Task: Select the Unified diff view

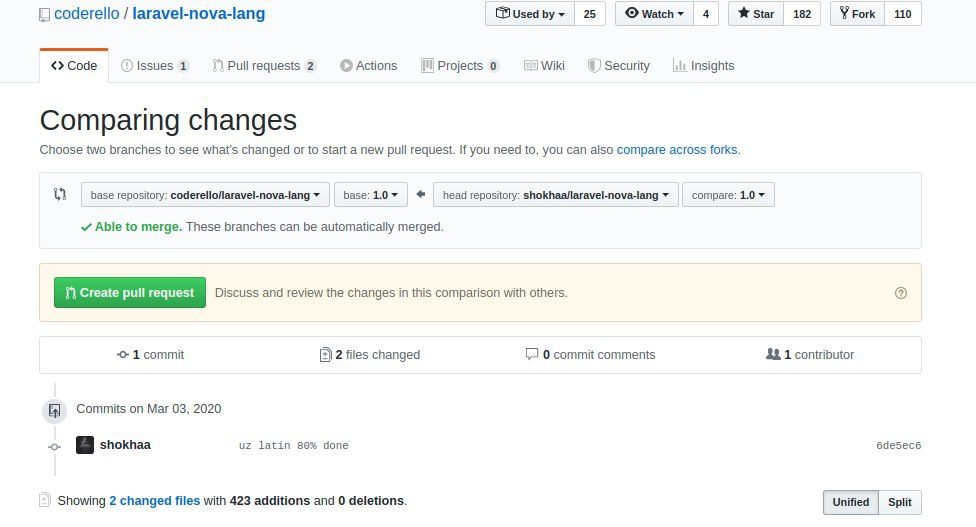Action: coord(851,502)
